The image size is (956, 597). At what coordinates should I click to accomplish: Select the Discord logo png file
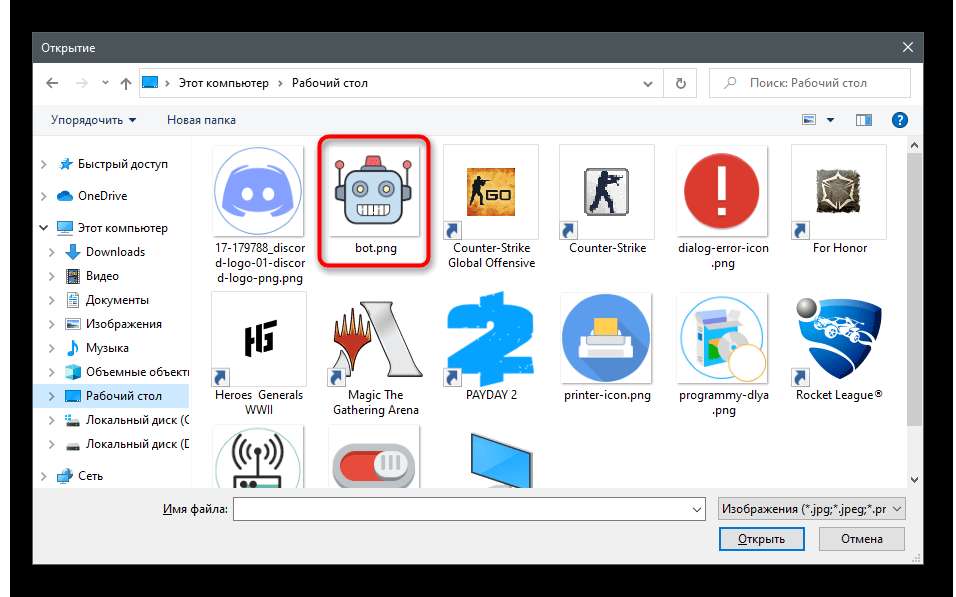click(259, 215)
